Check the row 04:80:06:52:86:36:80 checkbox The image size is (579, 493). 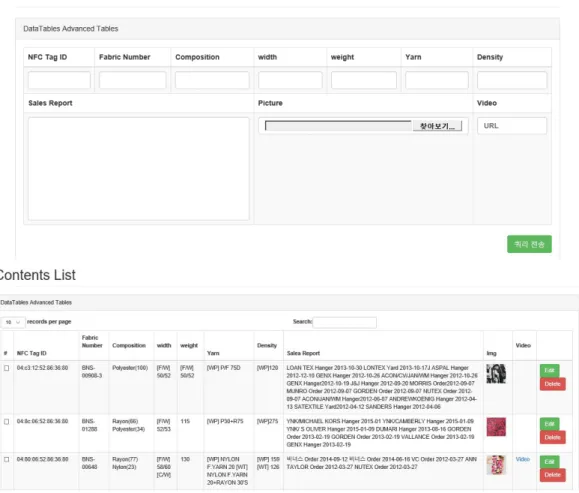coord(7,459)
